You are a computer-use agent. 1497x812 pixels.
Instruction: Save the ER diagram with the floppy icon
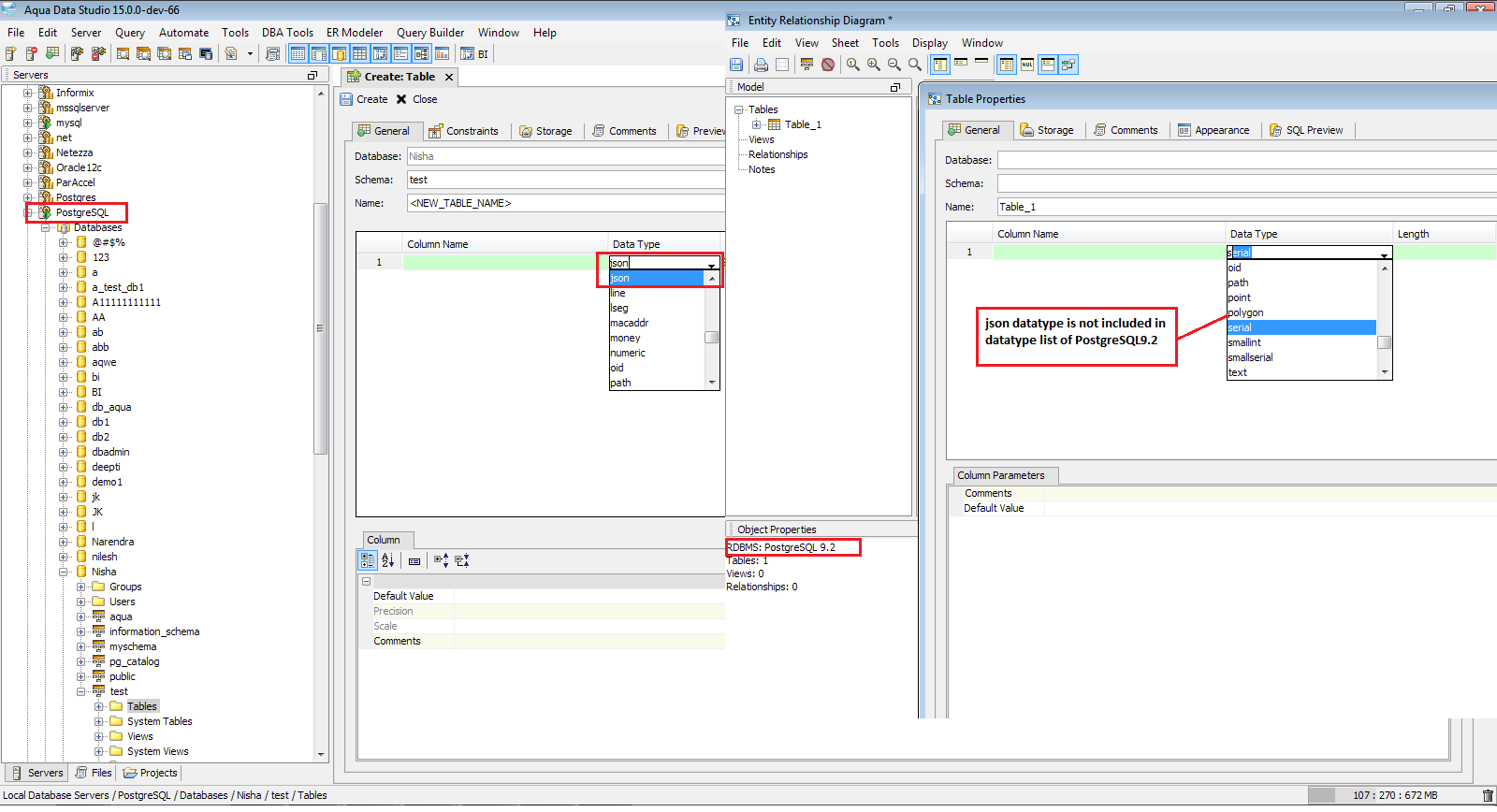click(736, 65)
